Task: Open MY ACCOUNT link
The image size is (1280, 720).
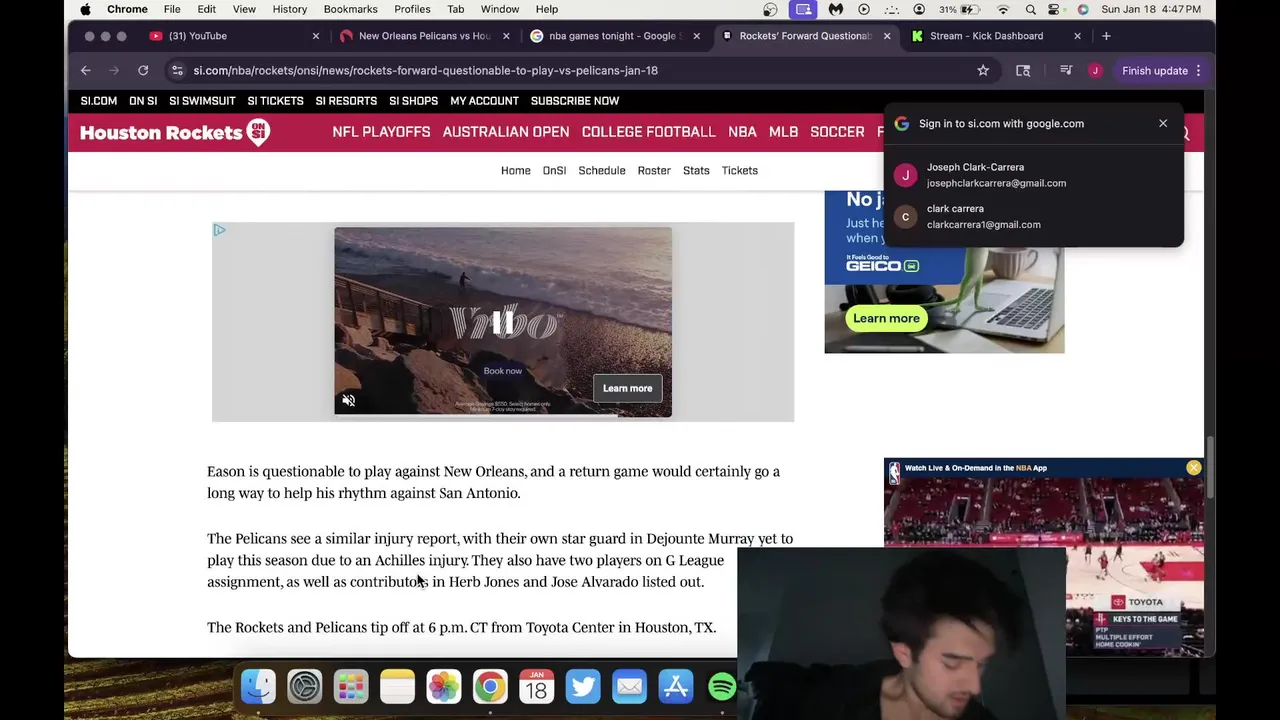Action: click(x=484, y=101)
